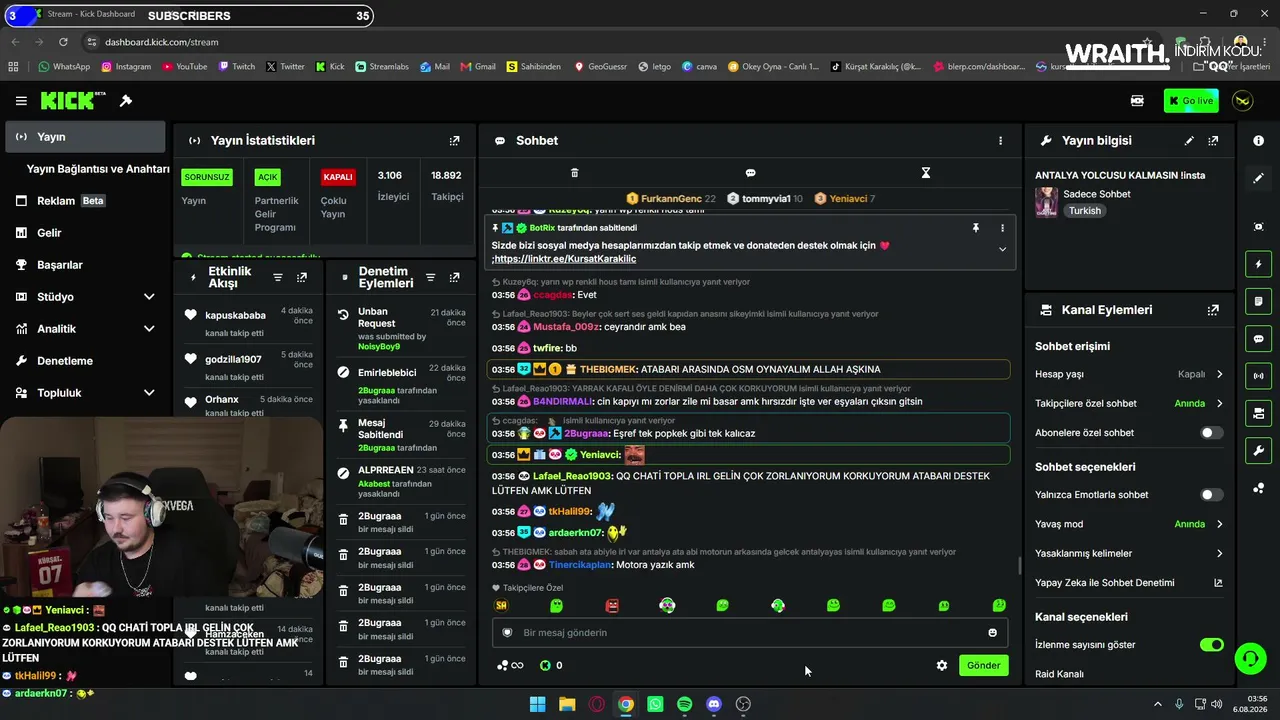Click the multistream icon left of Go live

1137,101
